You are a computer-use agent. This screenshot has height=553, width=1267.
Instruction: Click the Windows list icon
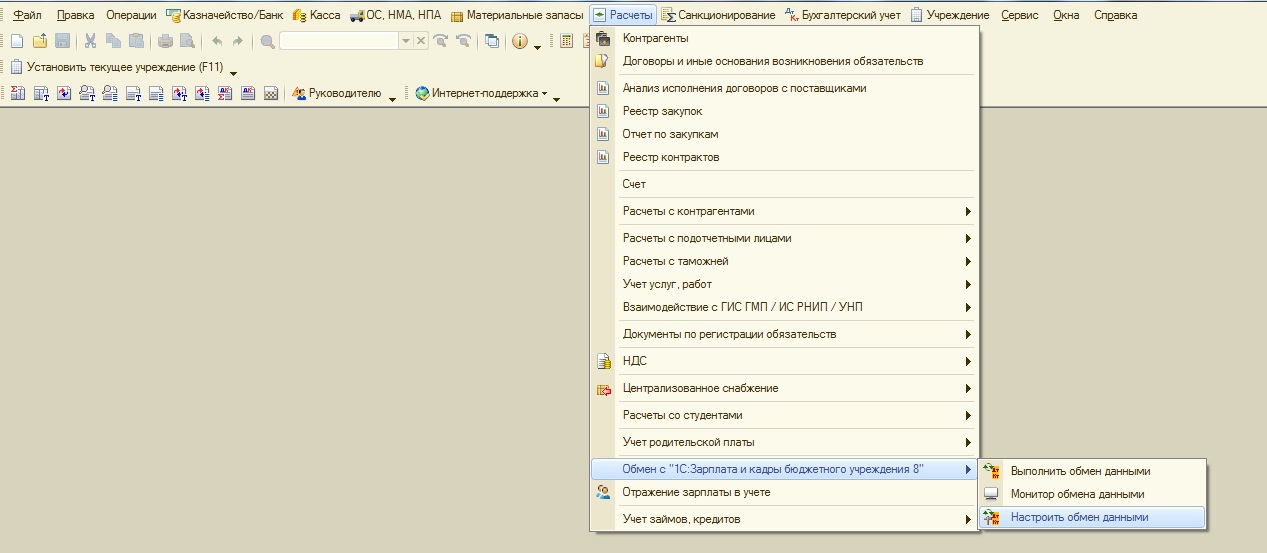click(x=492, y=41)
